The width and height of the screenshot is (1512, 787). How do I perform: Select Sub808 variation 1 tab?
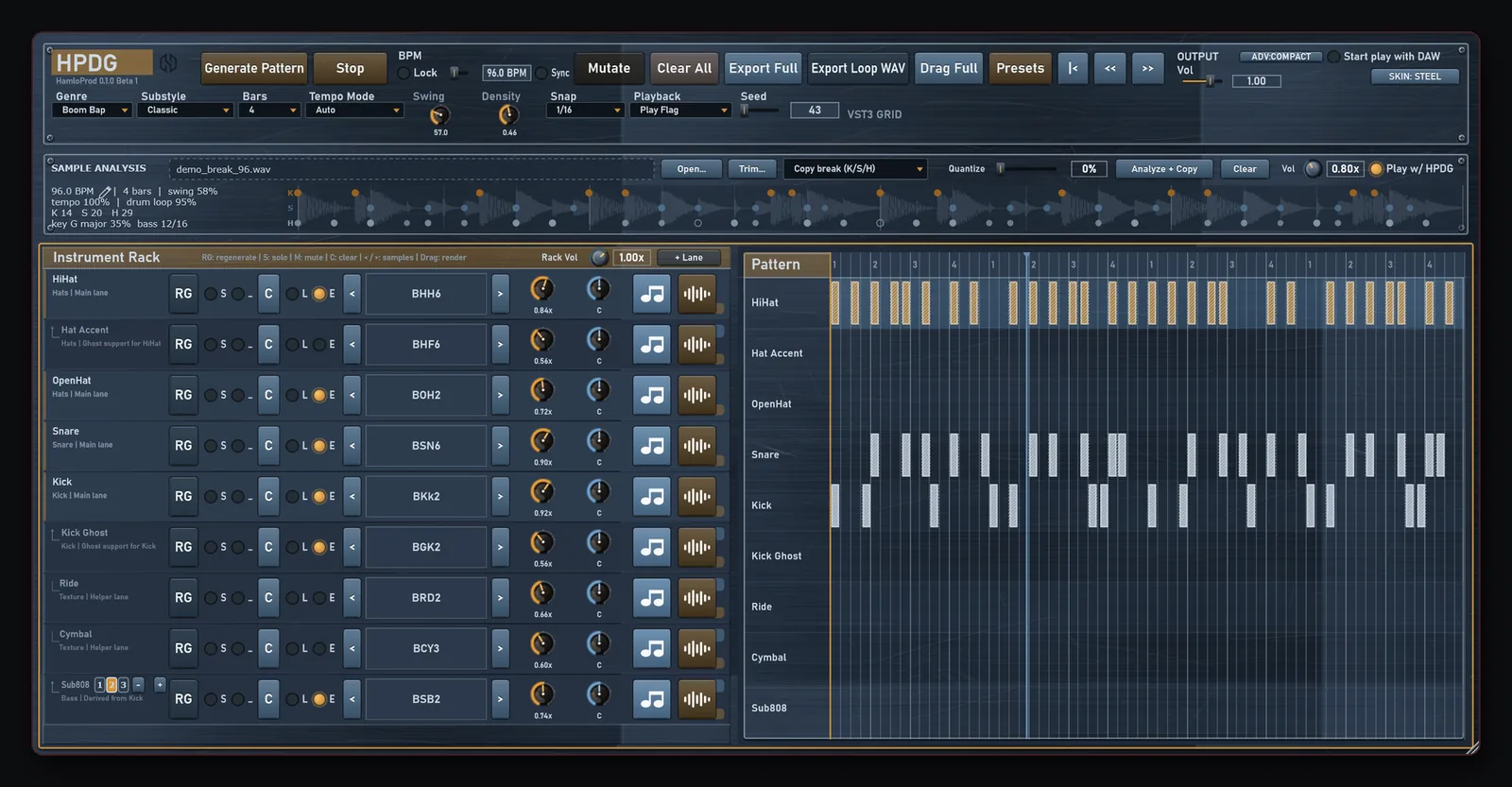tap(99, 685)
